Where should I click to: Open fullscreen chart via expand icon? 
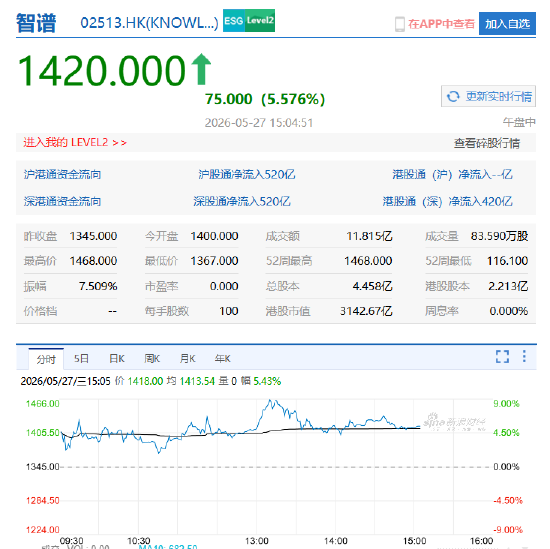(x=502, y=356)
